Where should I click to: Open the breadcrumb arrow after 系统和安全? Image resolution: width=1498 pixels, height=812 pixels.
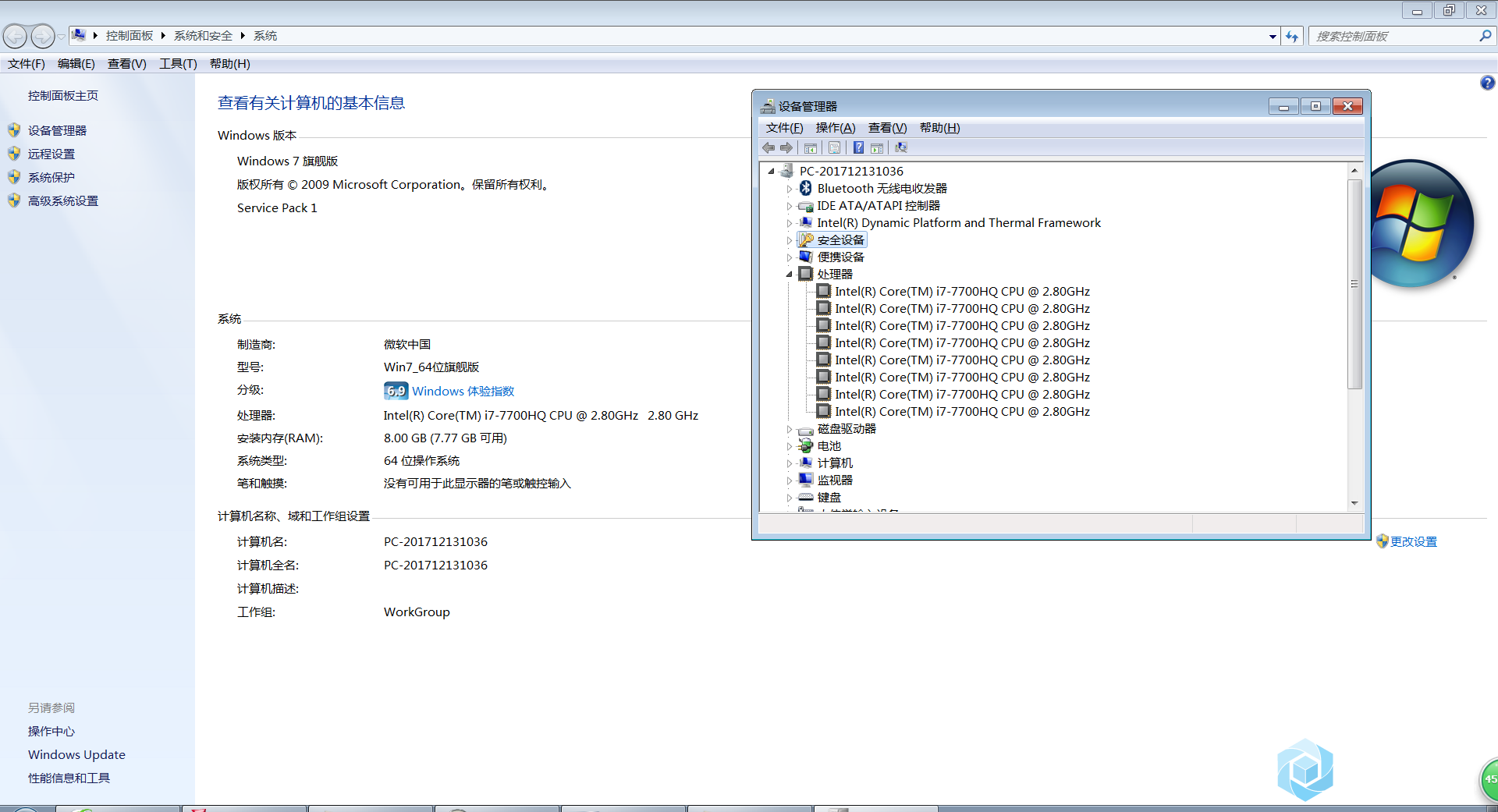coord(243,36)
